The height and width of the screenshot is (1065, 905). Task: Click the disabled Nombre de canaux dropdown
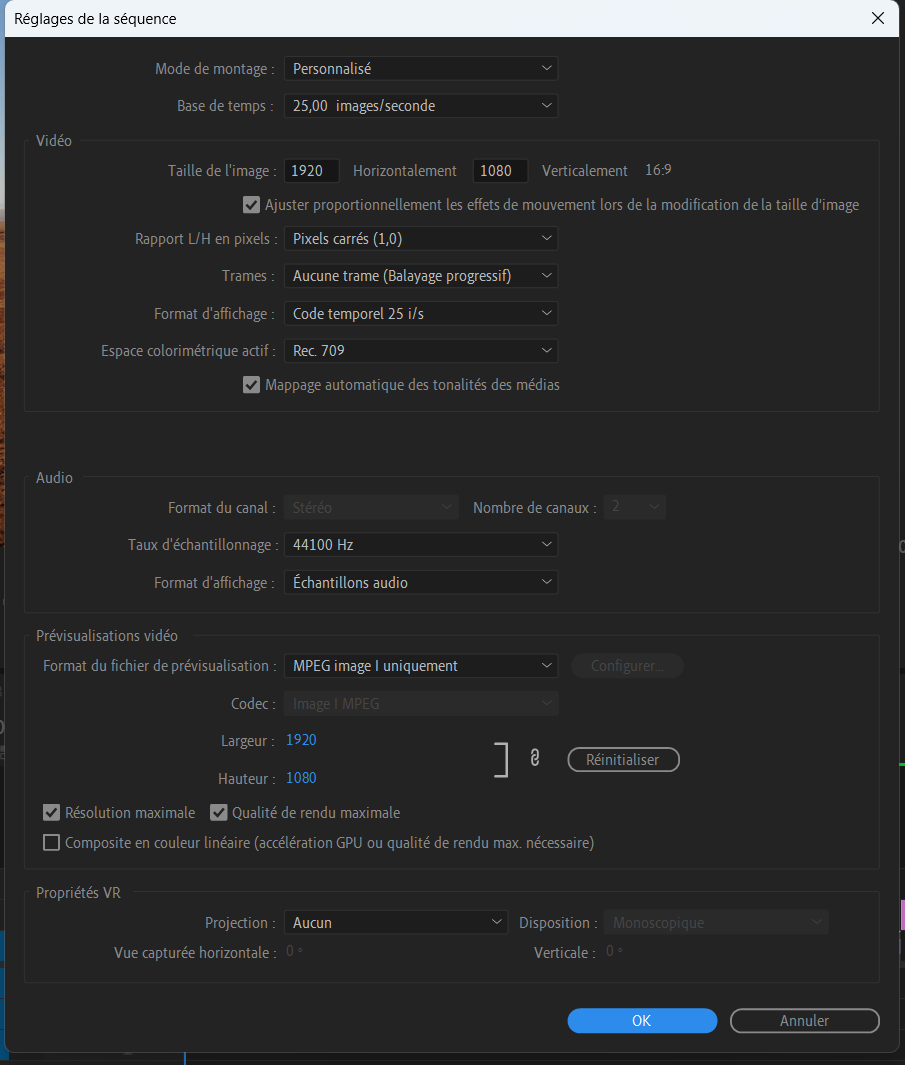tap(635, 507)
